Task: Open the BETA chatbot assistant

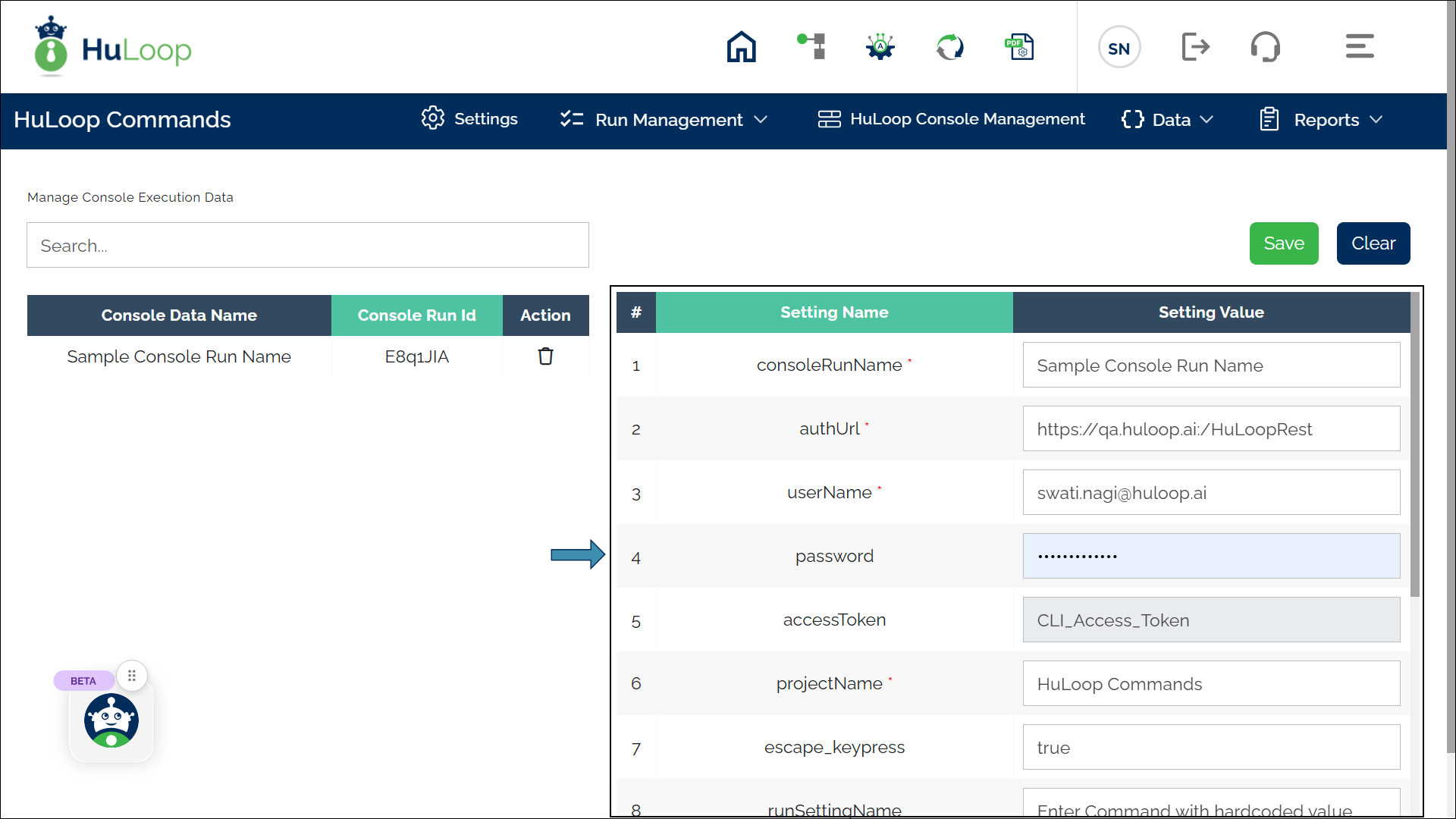Action: tap(111, 720)
